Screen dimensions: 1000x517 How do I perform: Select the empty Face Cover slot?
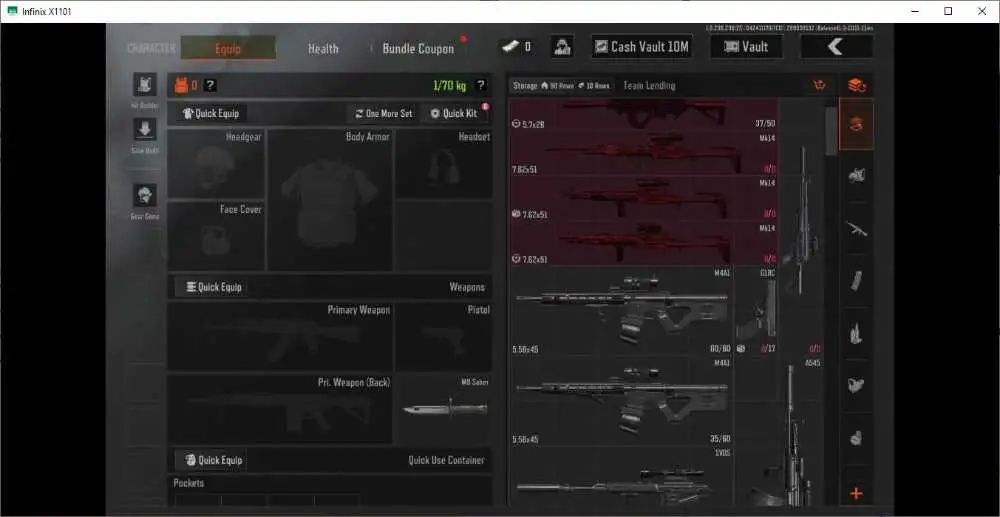point(216,236)
